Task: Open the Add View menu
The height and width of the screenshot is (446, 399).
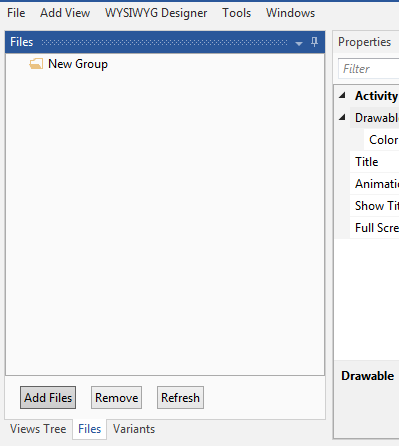Action: pos(65,13)
